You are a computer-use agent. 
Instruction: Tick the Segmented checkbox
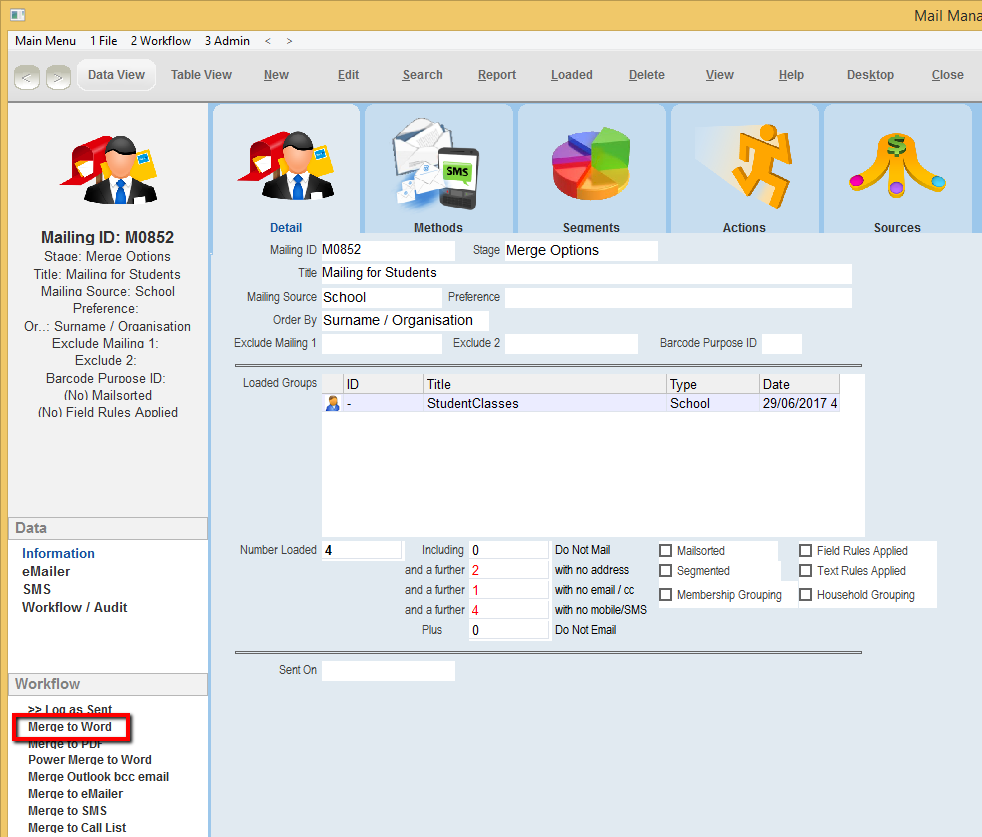pos(666,571)
